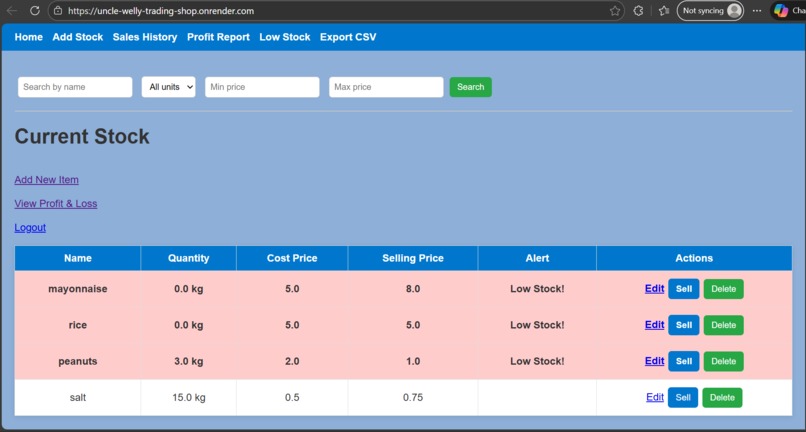Click the 15.0 kg quantity cell
806x432 pixels.
pos(189,398)
